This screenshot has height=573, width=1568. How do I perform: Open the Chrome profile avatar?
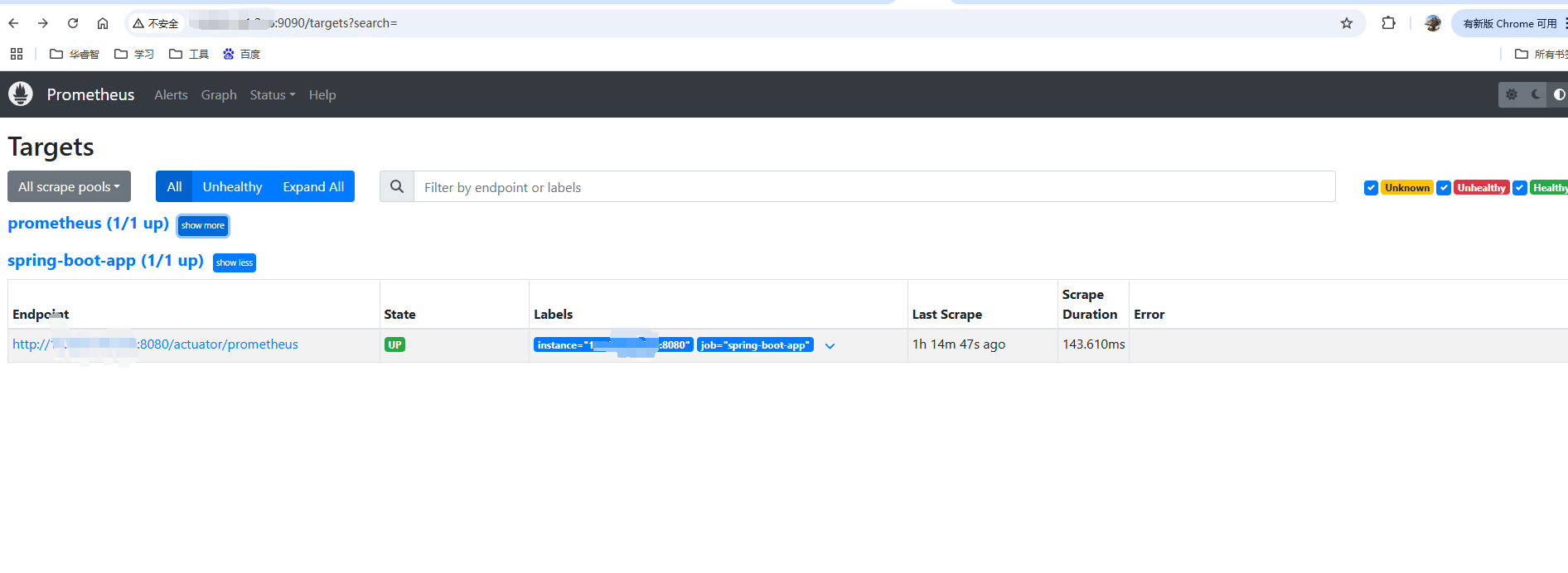tap(1433, 23)
